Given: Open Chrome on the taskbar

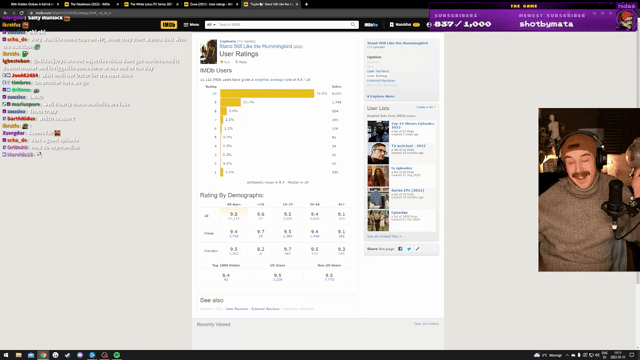Looking at the screenshot, I should point(43,355).
